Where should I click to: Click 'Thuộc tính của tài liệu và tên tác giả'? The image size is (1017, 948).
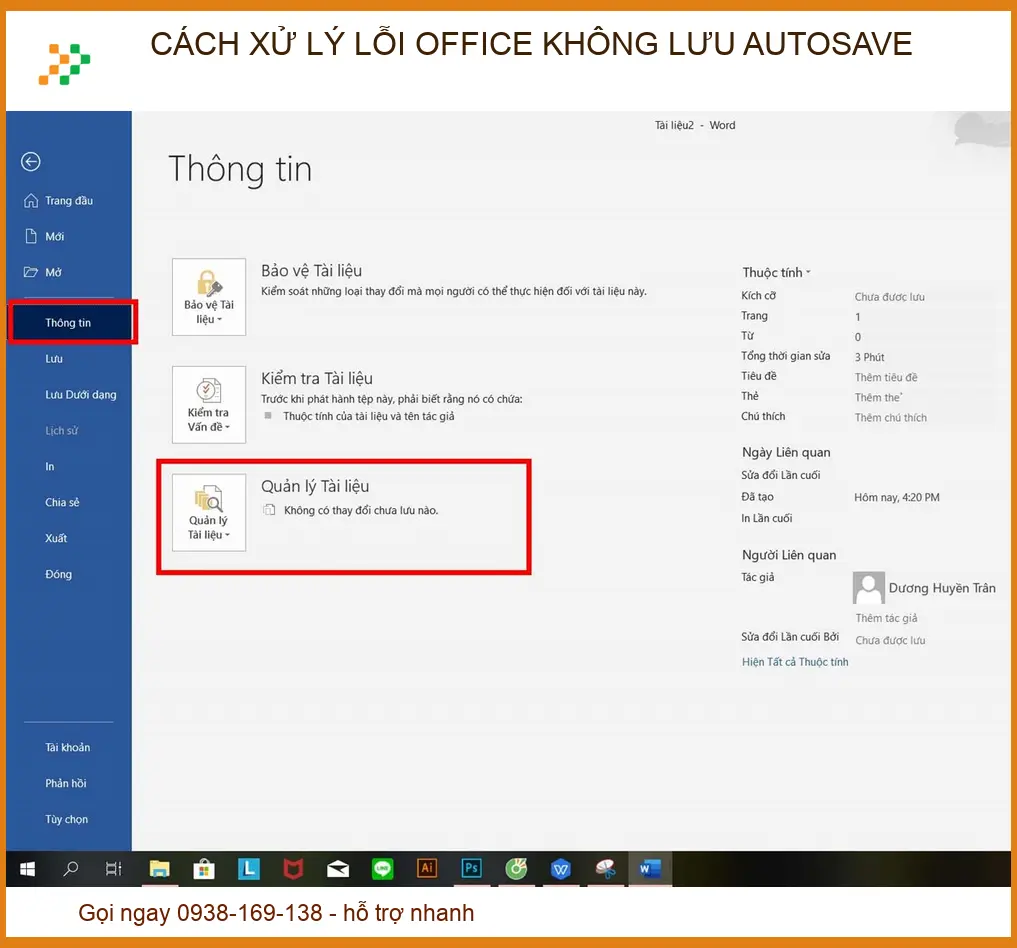(368, 416)
